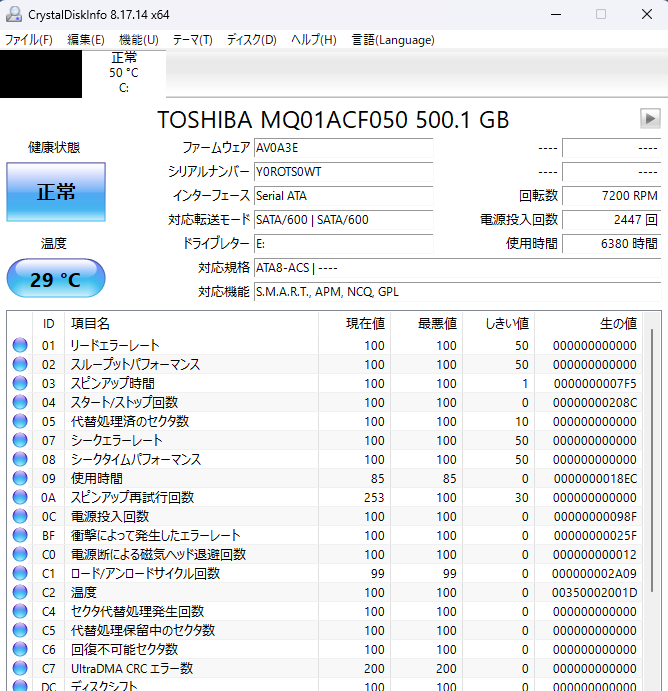Open the ヘルプ(H) menu
668x691 pixels.
point(314,40)
